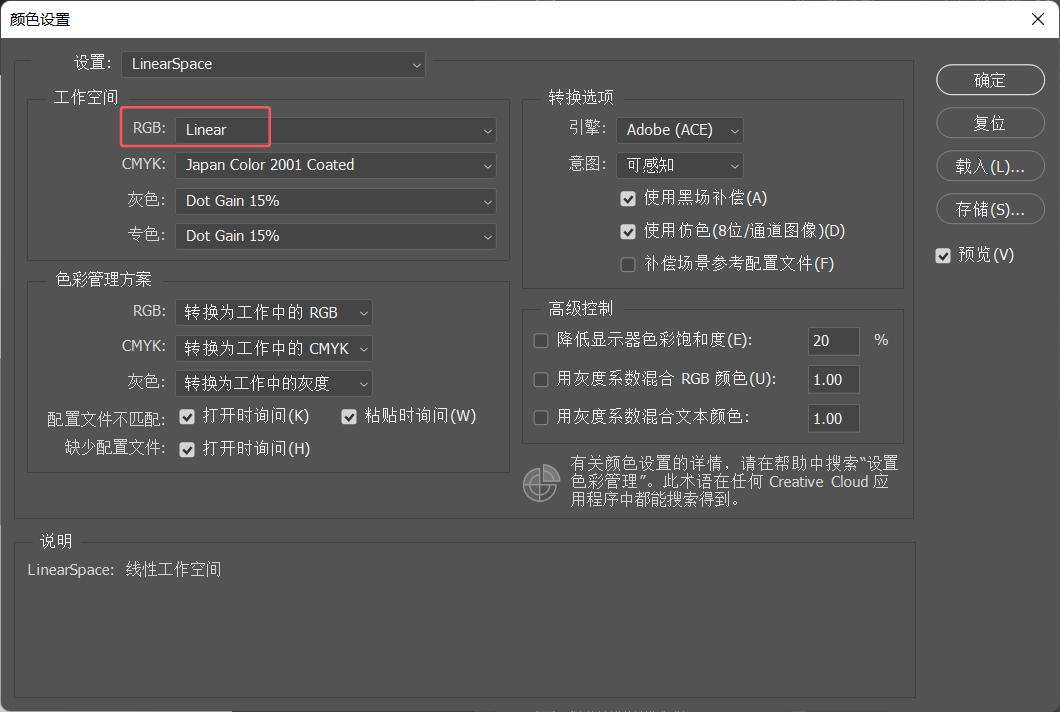Click the 复位 button

(x=990, y=123)
